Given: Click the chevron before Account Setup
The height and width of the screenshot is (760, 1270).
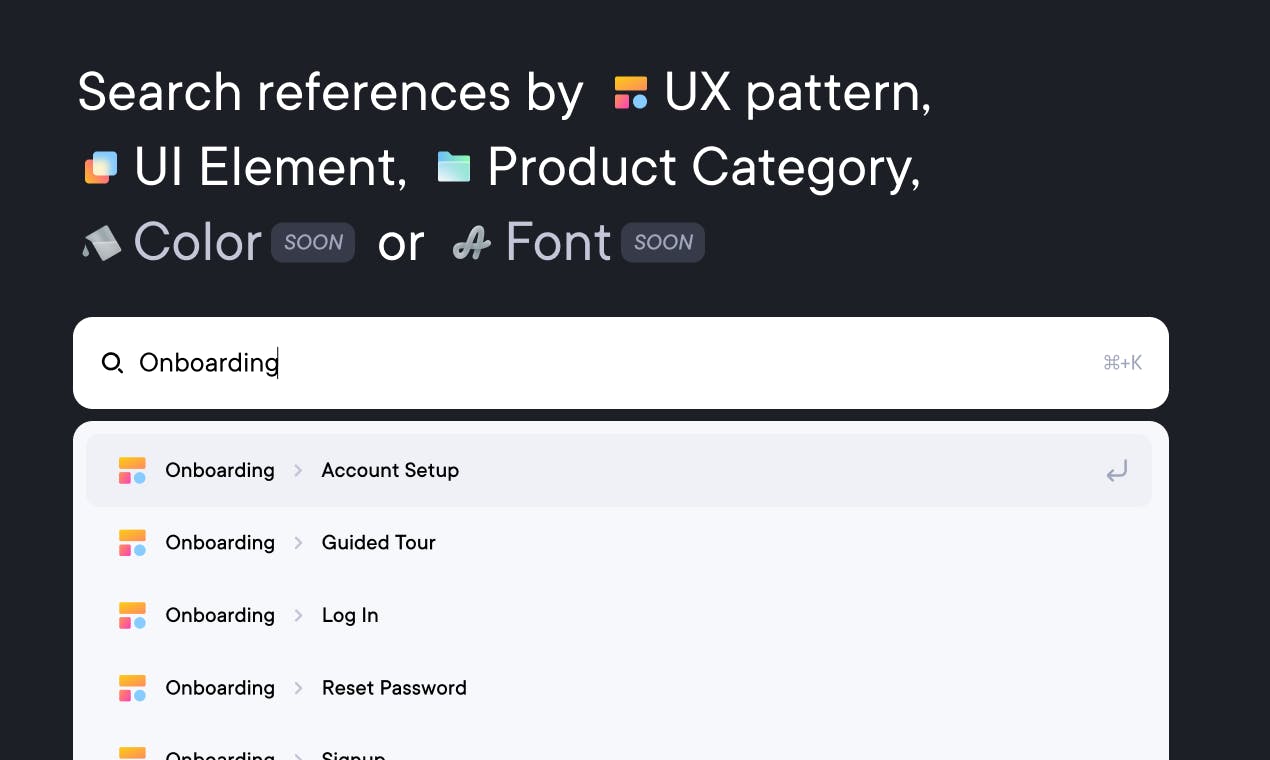Looking at the screenshot, I should 298,471.
